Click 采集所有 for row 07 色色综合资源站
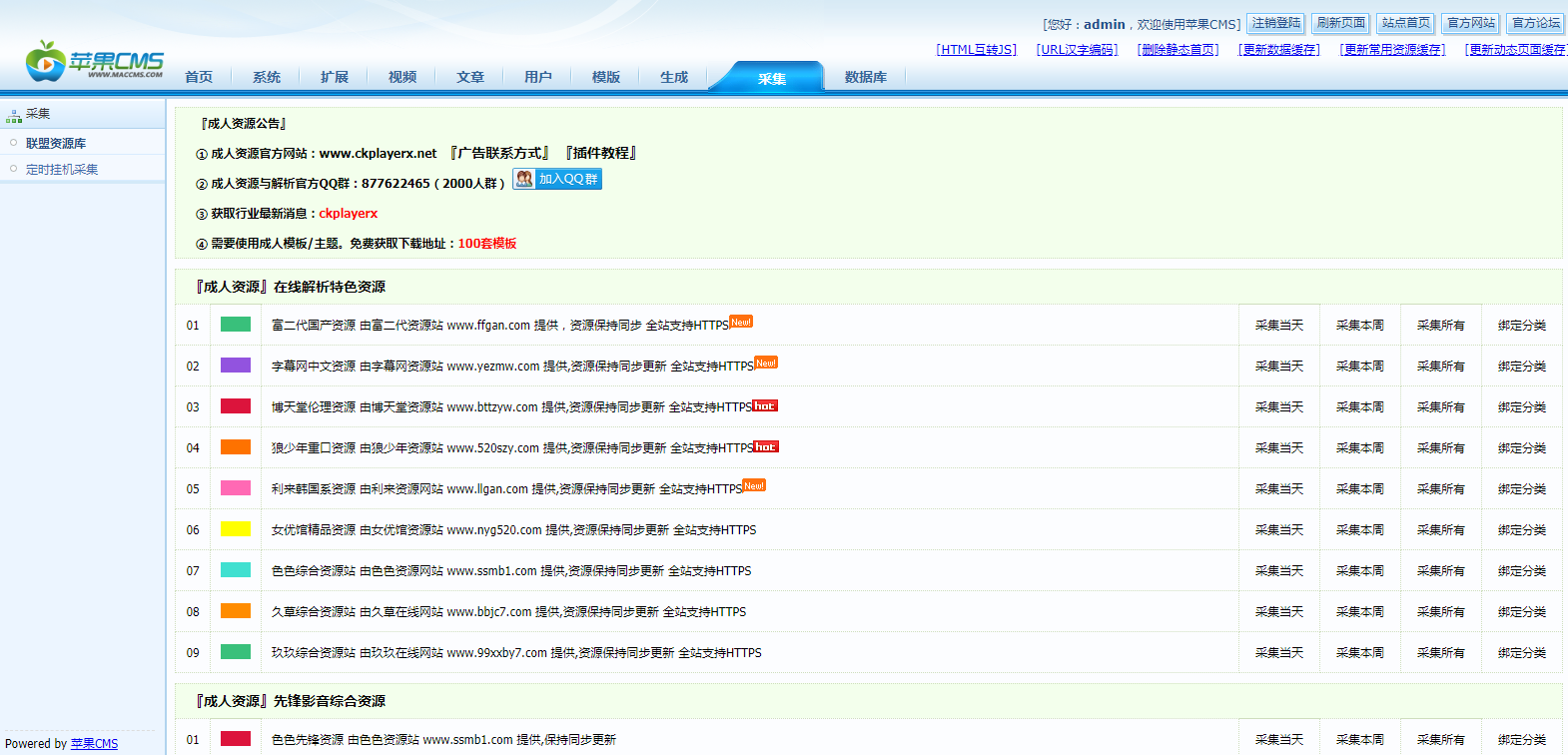1568x755 pixels. 1441,570
